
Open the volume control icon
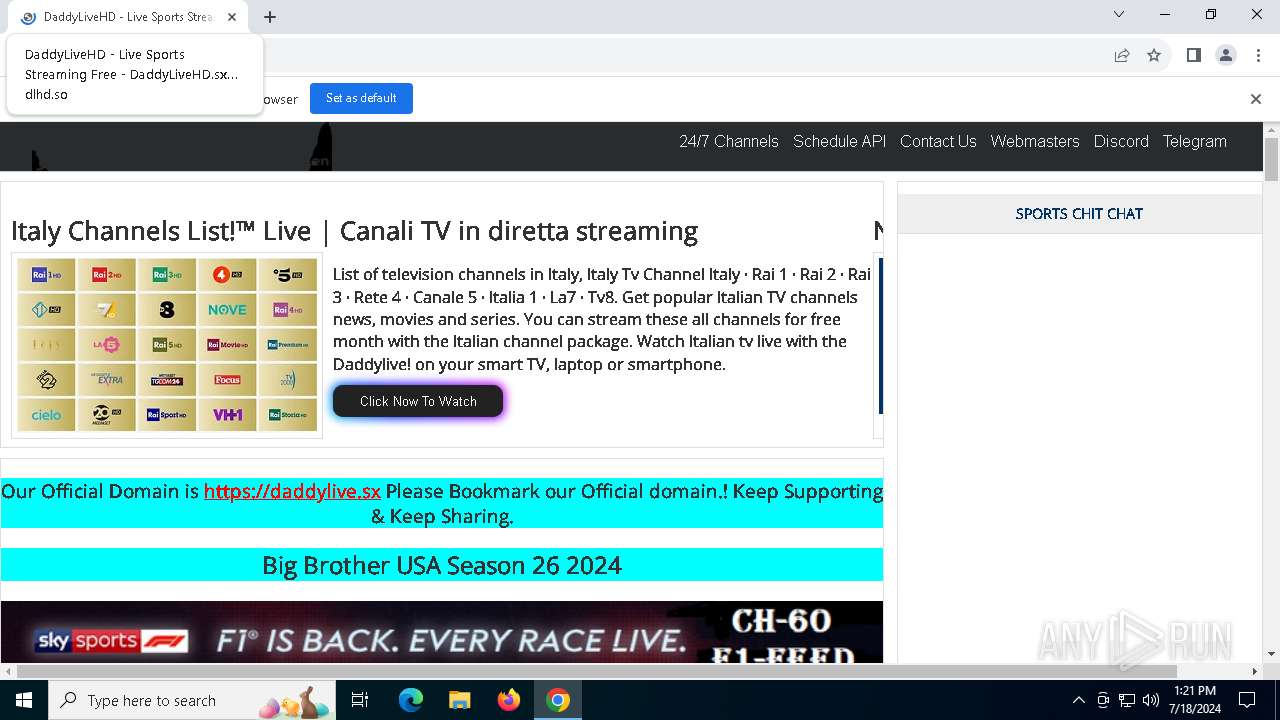coord(1150,700)
